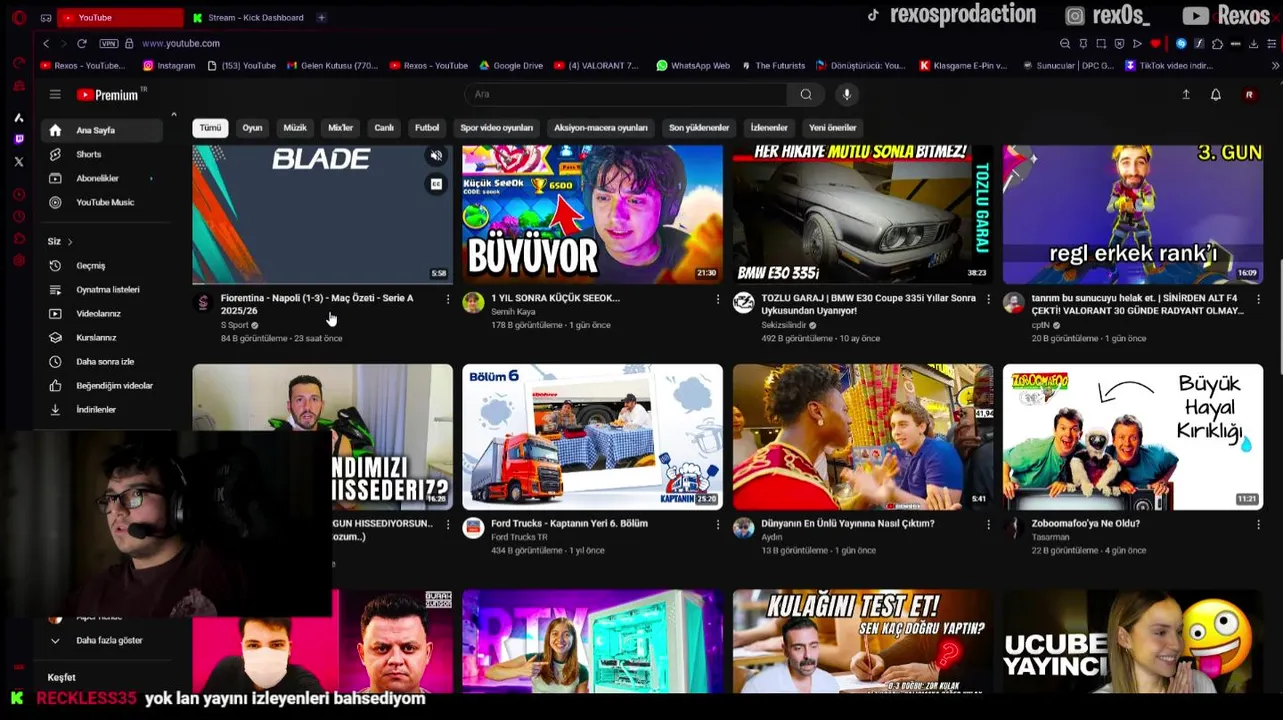Click the padlock site info icon
The width and height of the screenshot is (1283, 720).
(129, 43)
